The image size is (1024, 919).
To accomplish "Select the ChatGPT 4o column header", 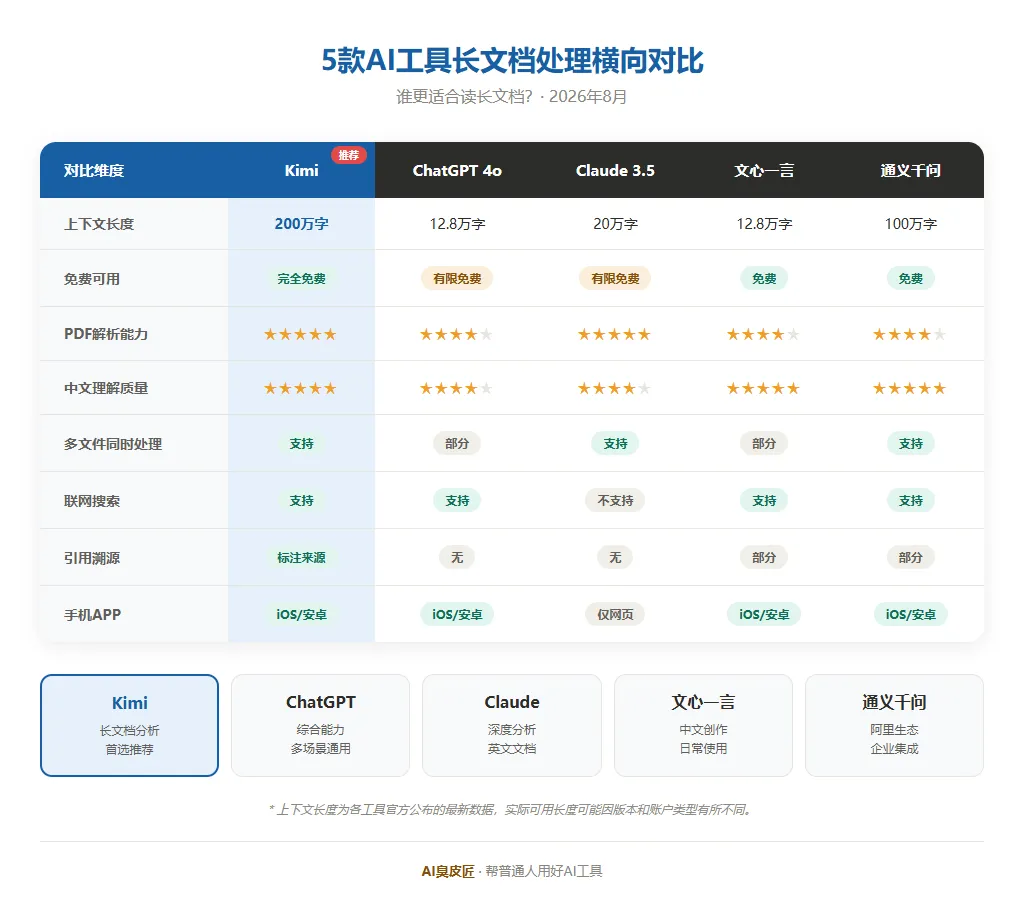I will [457, 170].
